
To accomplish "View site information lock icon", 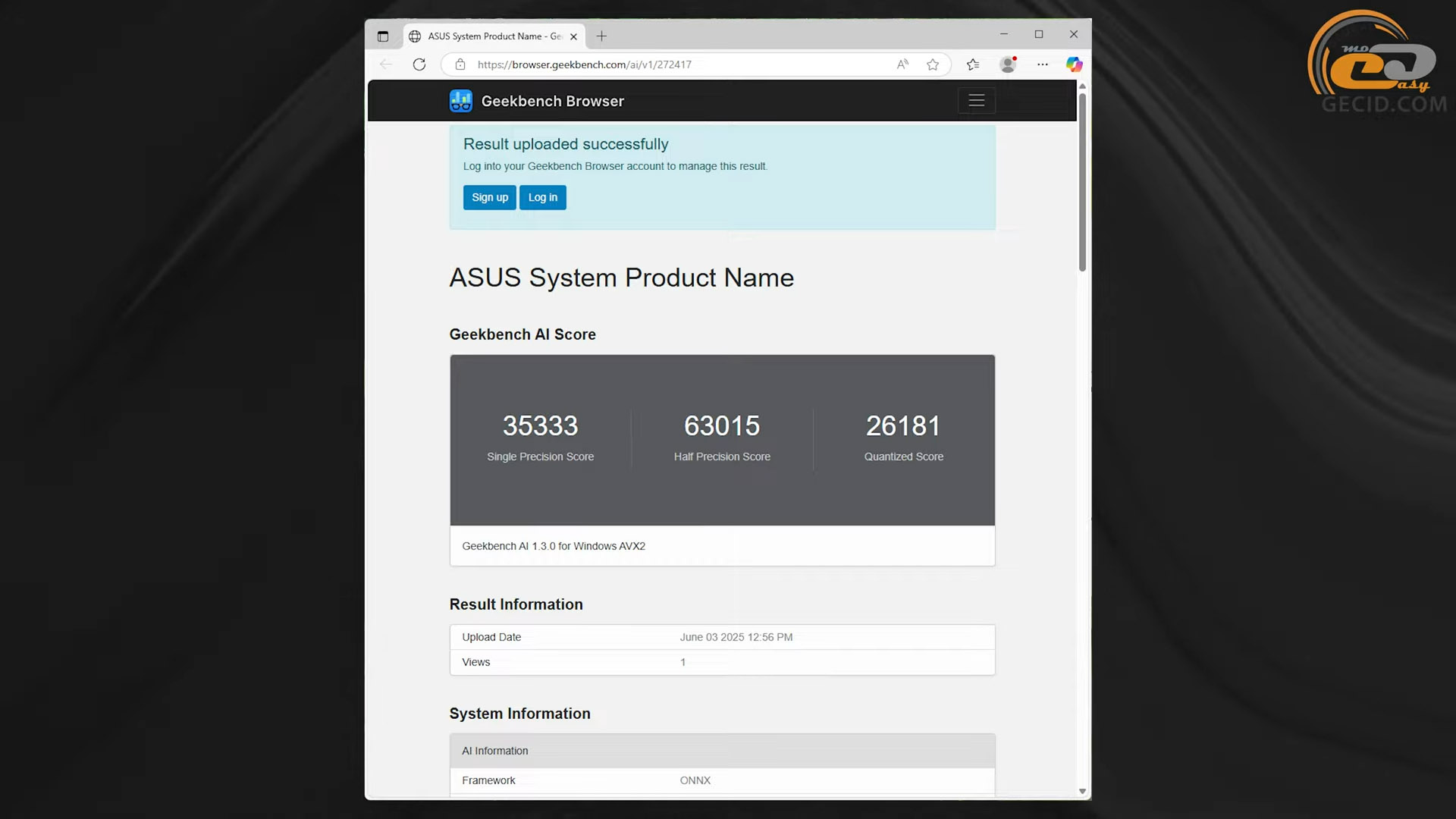I will tap(460, 64).
